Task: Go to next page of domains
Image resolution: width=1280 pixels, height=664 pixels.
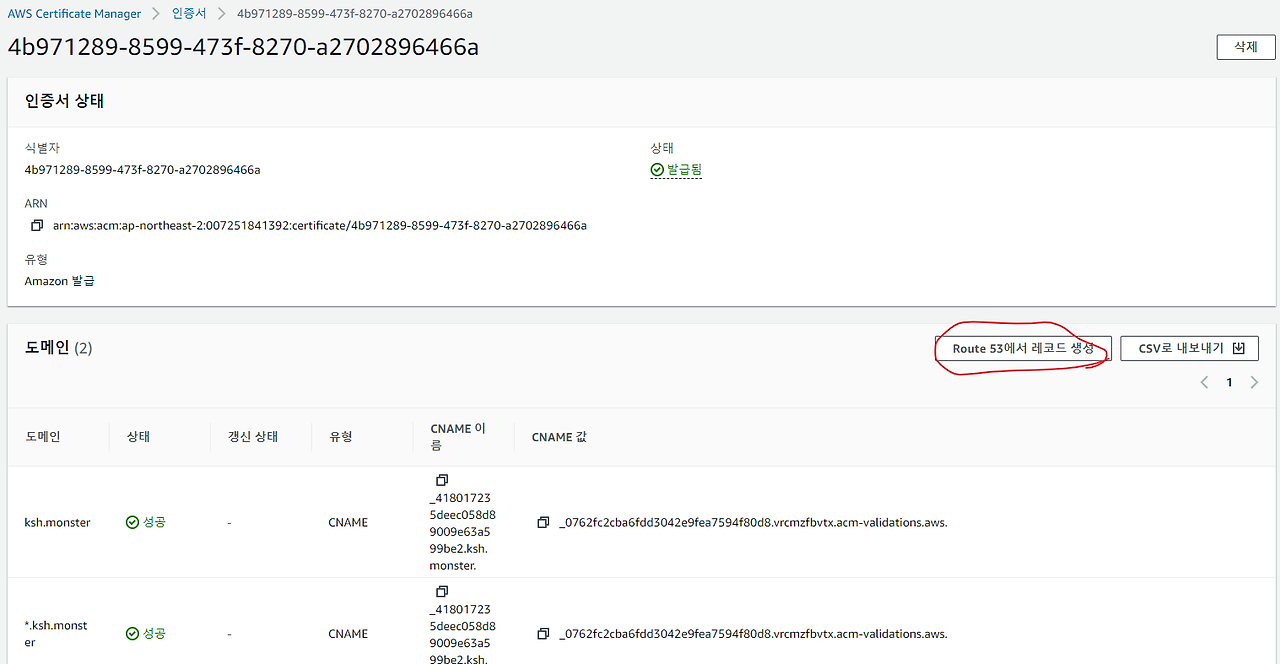Action: tap(1254, 382)
